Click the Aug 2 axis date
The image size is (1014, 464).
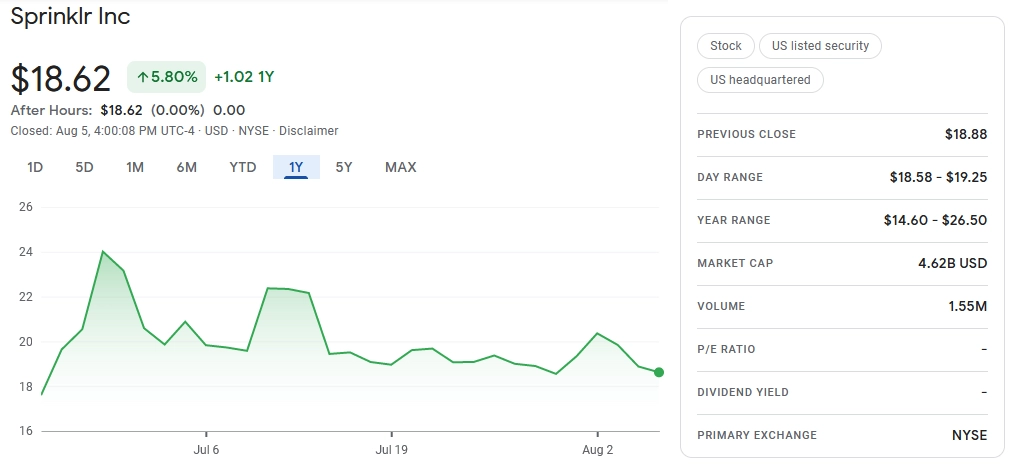tap(597, 450)
